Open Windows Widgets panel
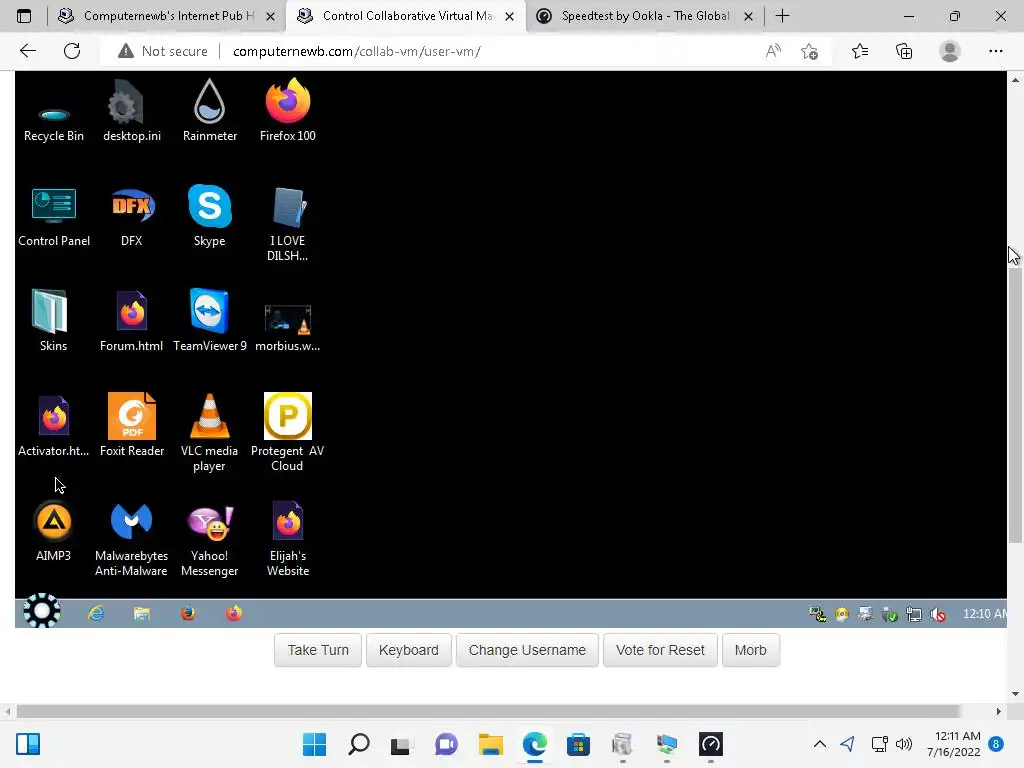 28,744
